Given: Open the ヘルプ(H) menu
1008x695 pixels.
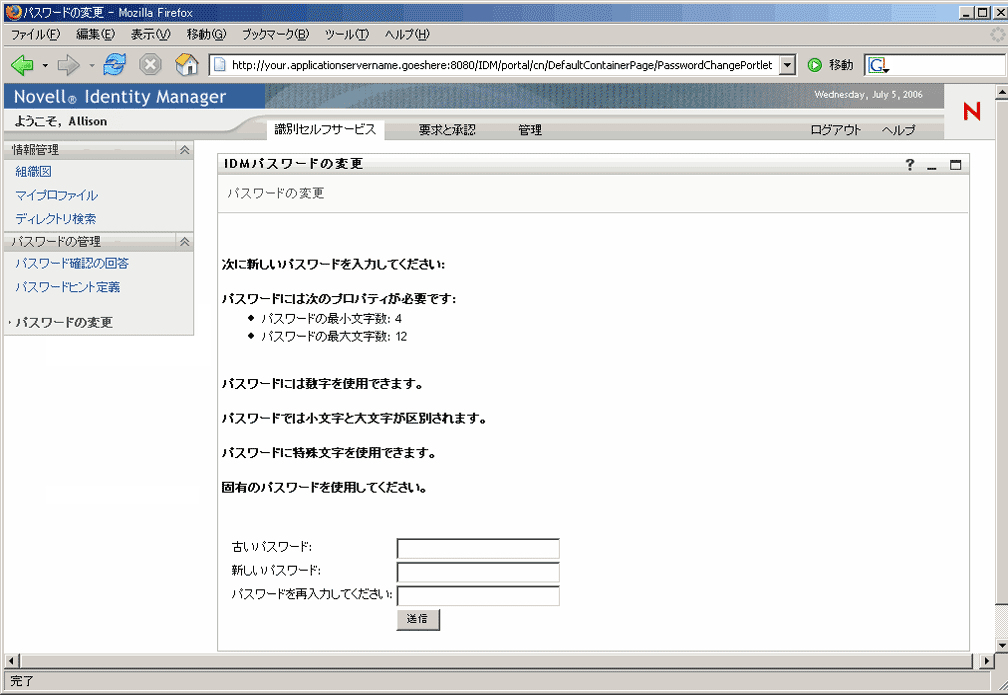Looking at the screenshot, I should click(x=407, y=35).
